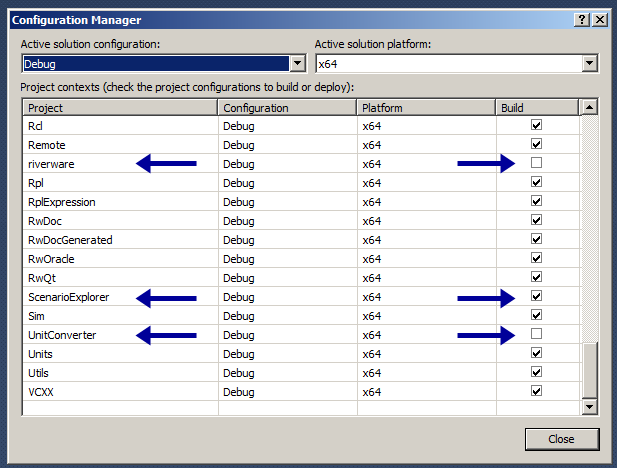Open Active solution platform dropdown
Viewport: 617px width, 468px height.
tap(589, 63)
